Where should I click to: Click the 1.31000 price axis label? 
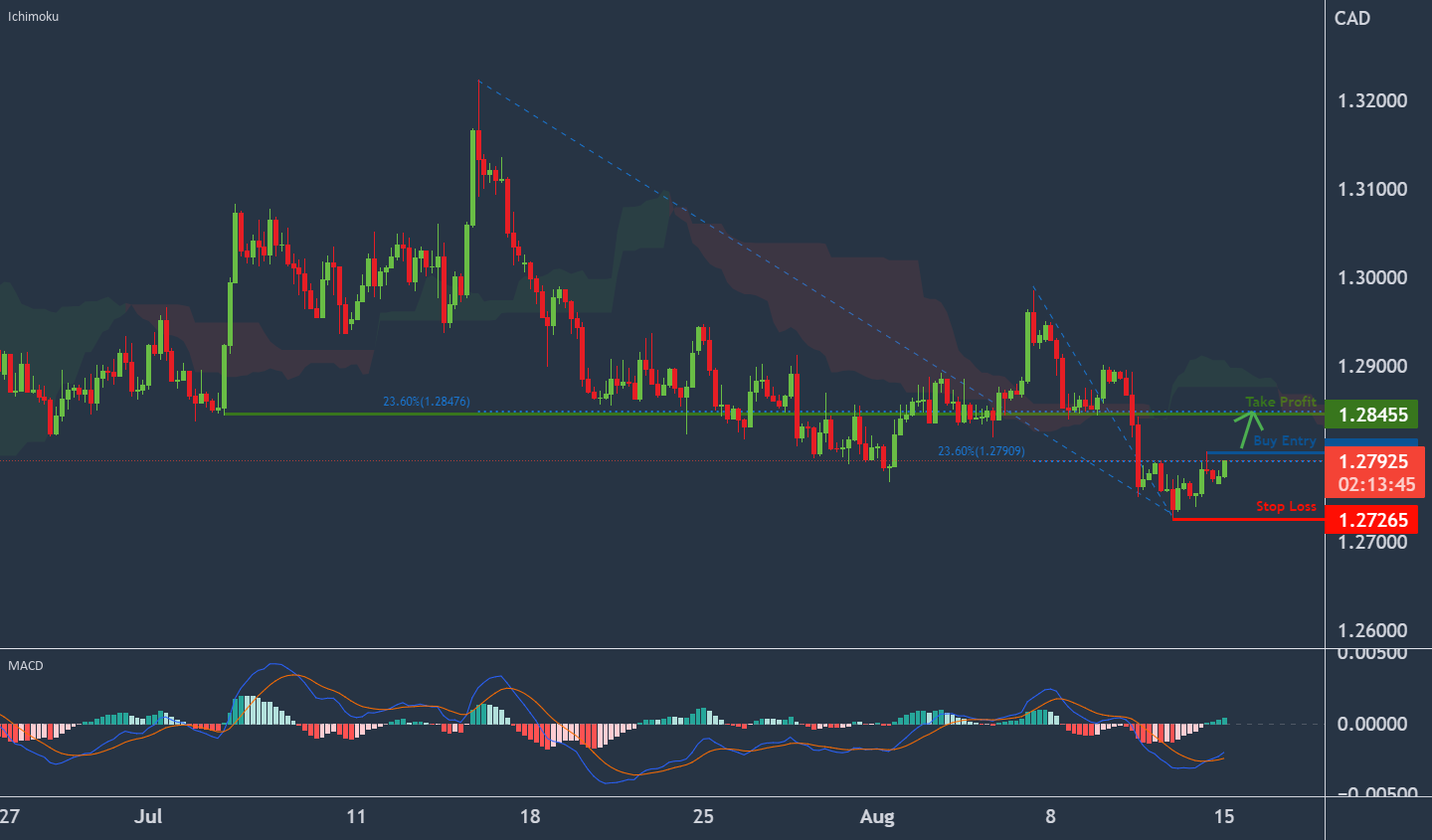pos(1372,189)
